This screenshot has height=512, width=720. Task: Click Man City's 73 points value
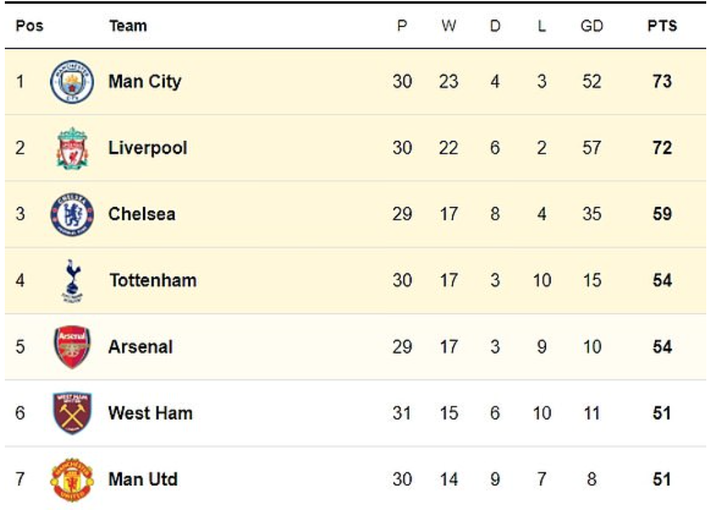(661, 81)
